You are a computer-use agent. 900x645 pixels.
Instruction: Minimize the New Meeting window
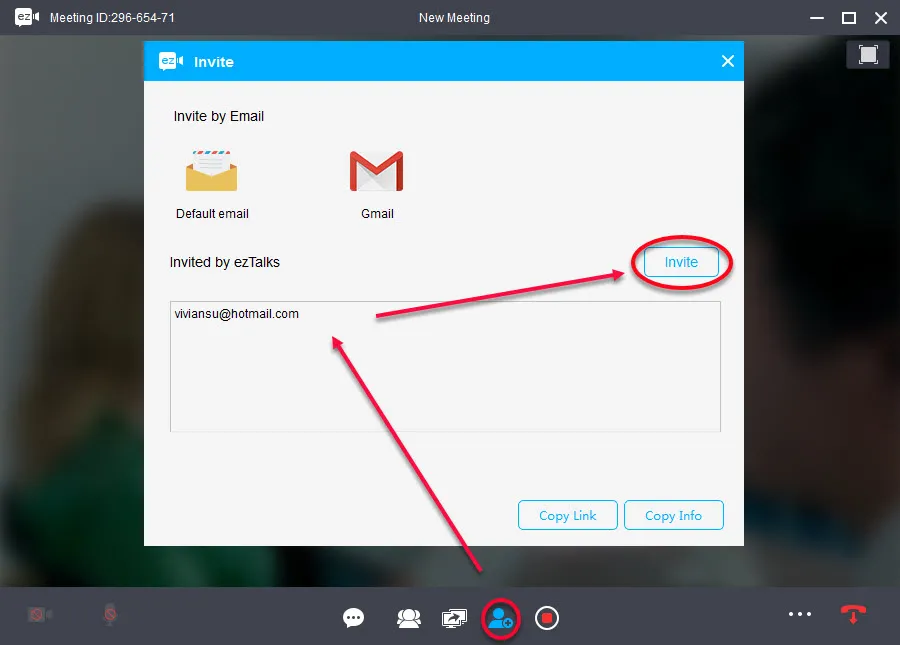pyautogui.click(x=817, y=18)
